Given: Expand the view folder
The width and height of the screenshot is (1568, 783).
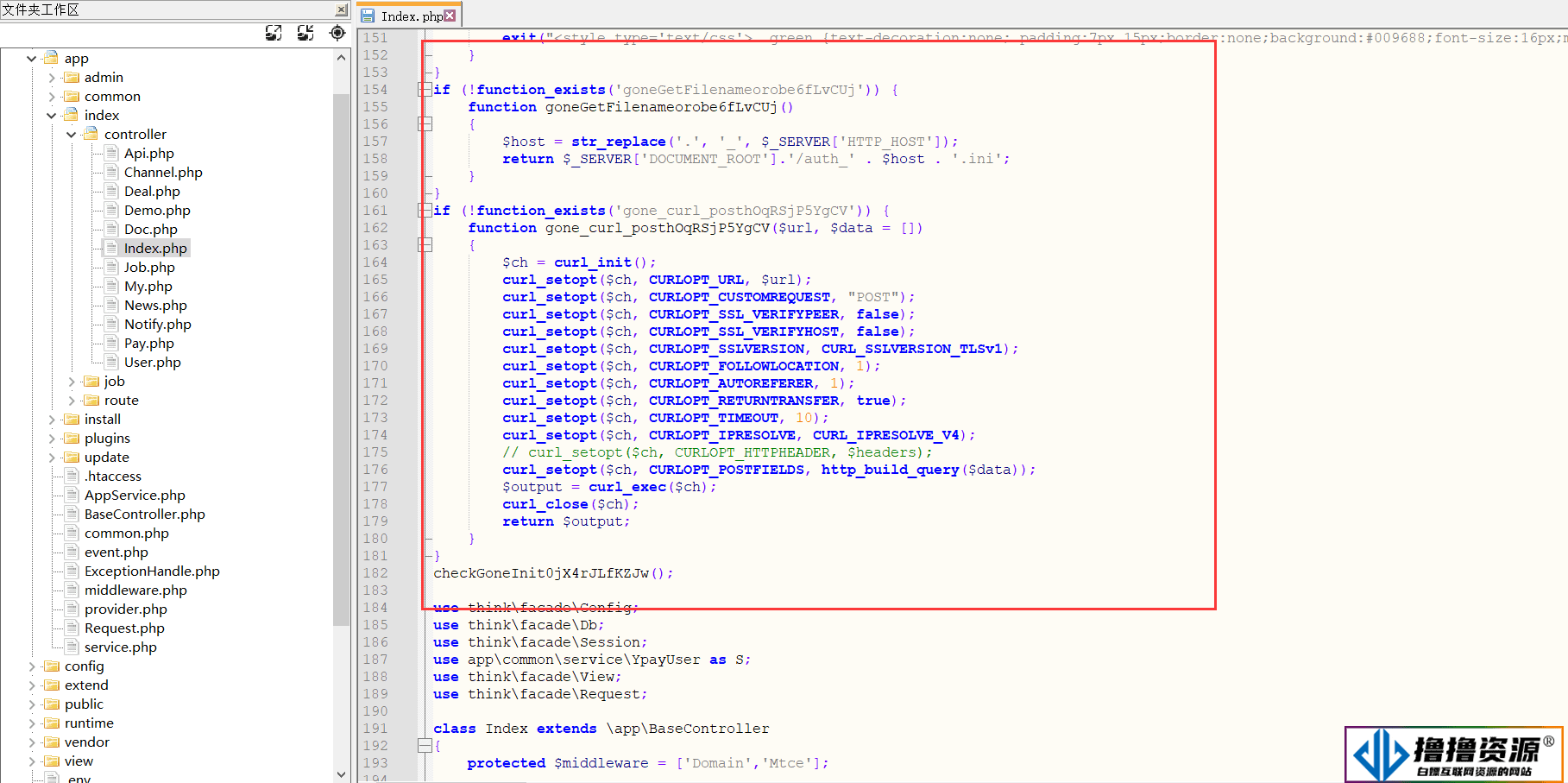Looking at the screenshot, I should pos(32,761).
